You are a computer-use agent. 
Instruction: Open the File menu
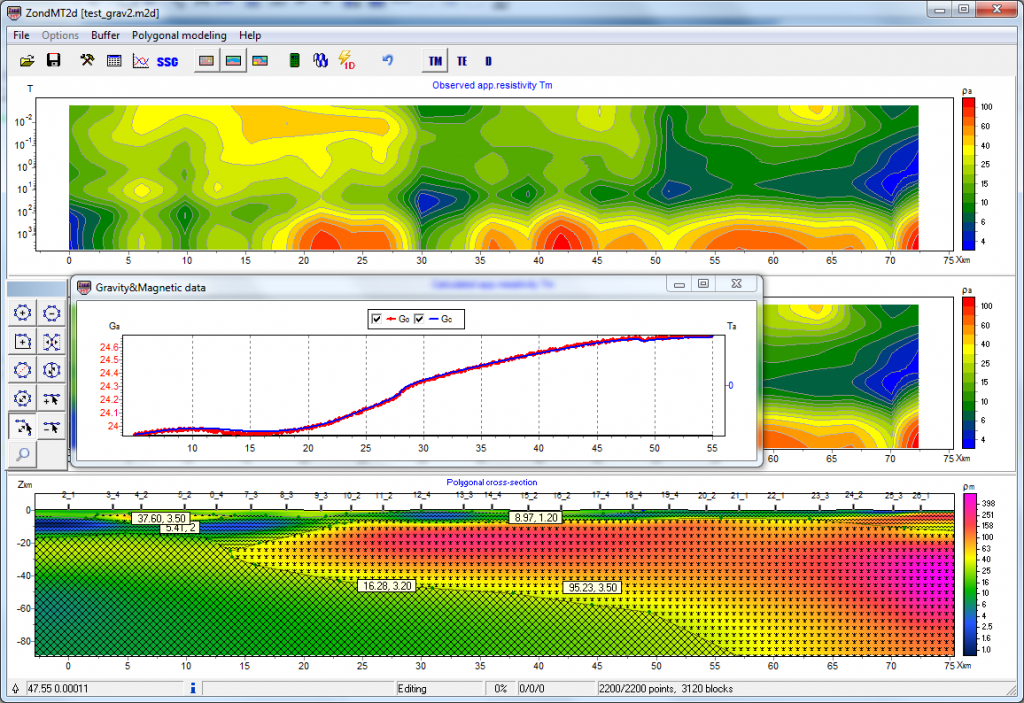(x=21, y=35)
